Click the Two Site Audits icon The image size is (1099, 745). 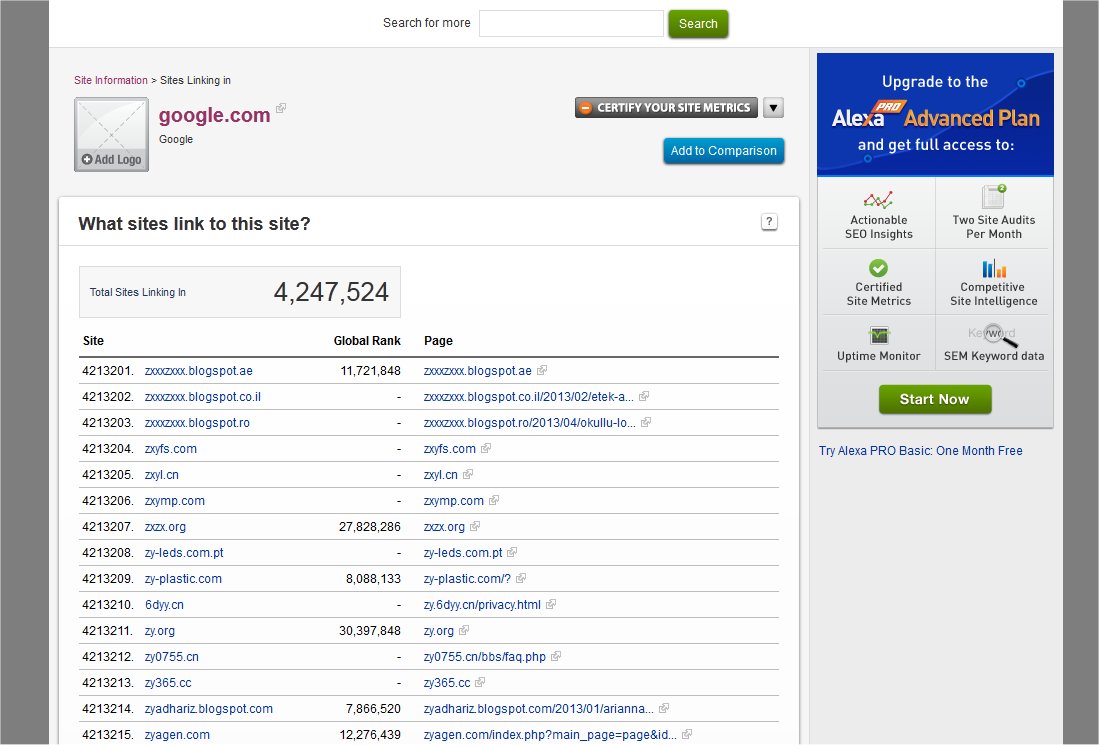point(993,197)
